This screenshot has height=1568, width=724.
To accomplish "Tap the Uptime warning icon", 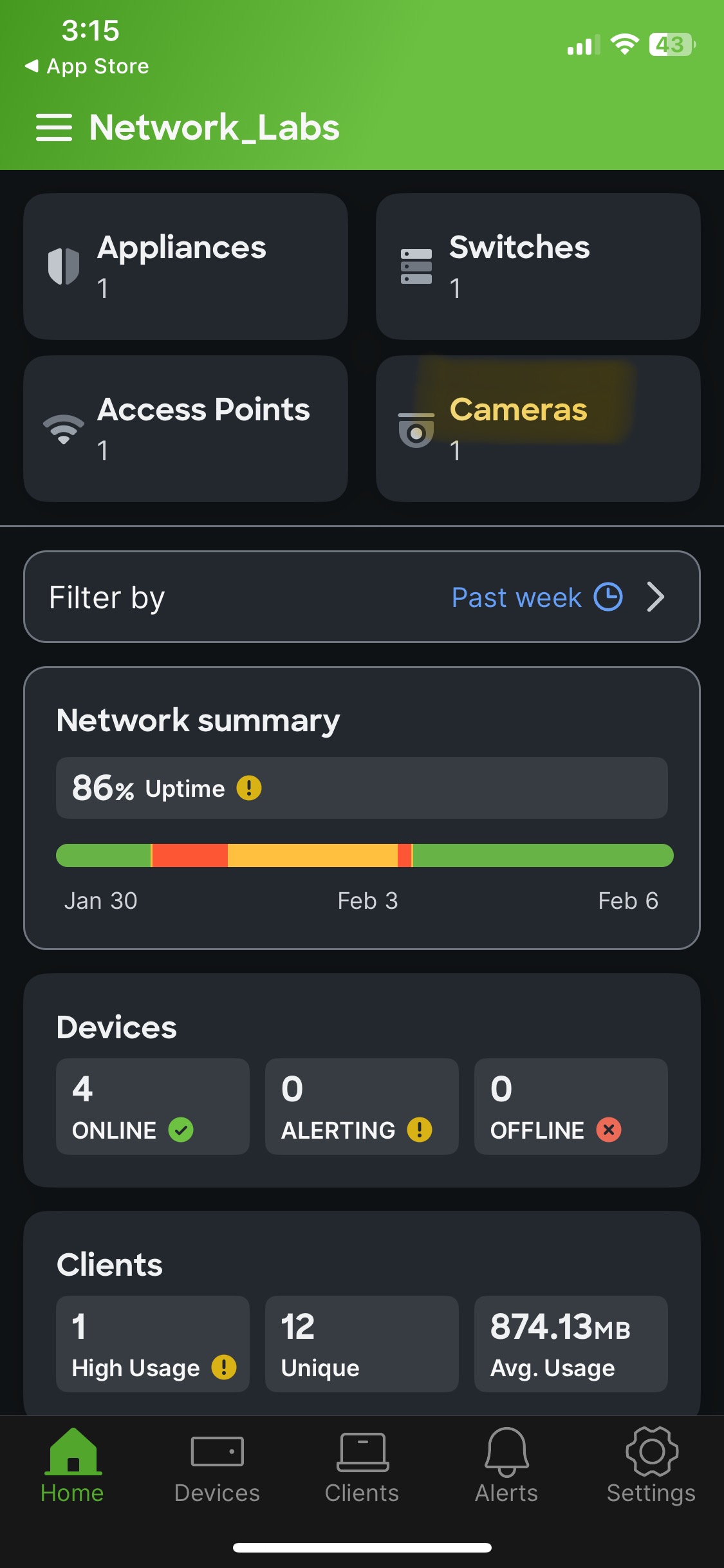I will [249, 788].
